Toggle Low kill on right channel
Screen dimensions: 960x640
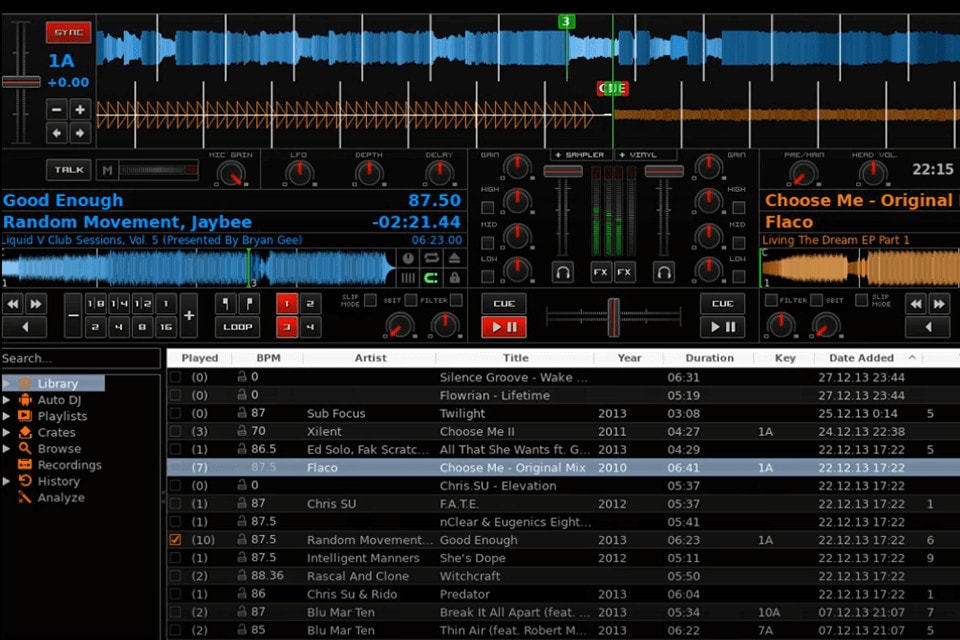(x=739, y=277)
